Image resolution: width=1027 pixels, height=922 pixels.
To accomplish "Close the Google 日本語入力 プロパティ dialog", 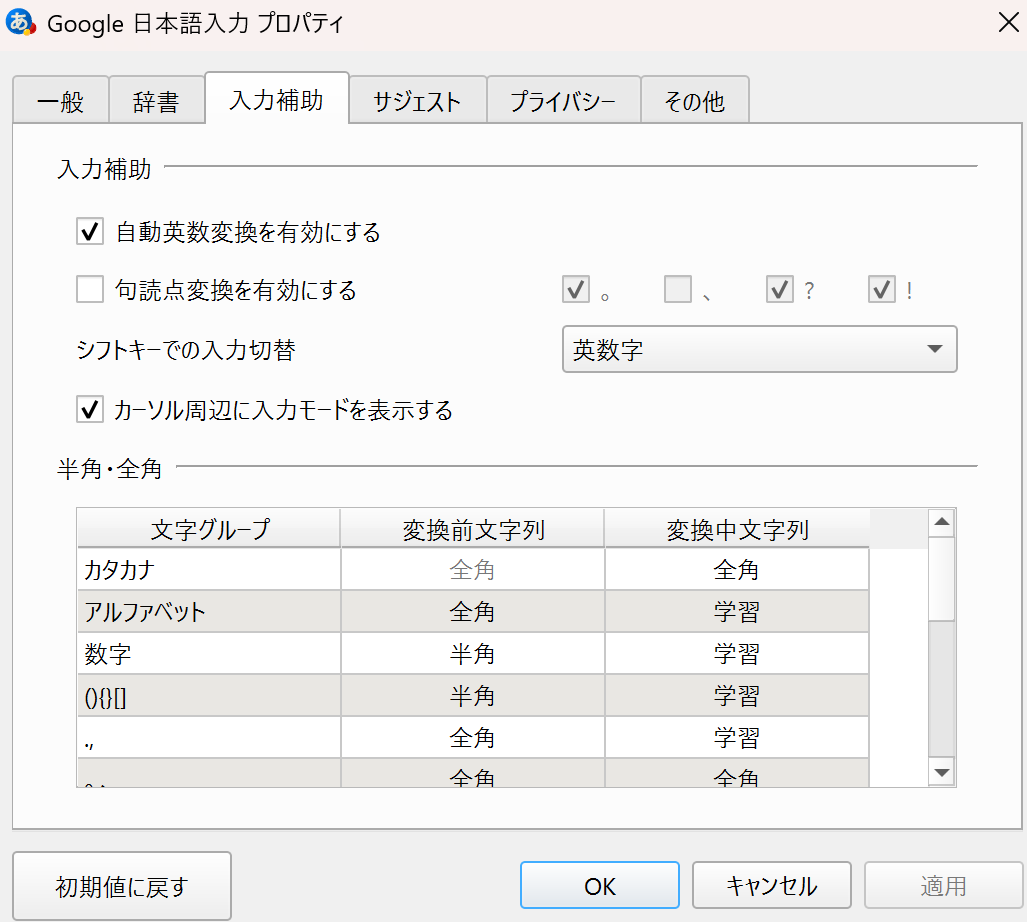I will [x=1008, y=23].
